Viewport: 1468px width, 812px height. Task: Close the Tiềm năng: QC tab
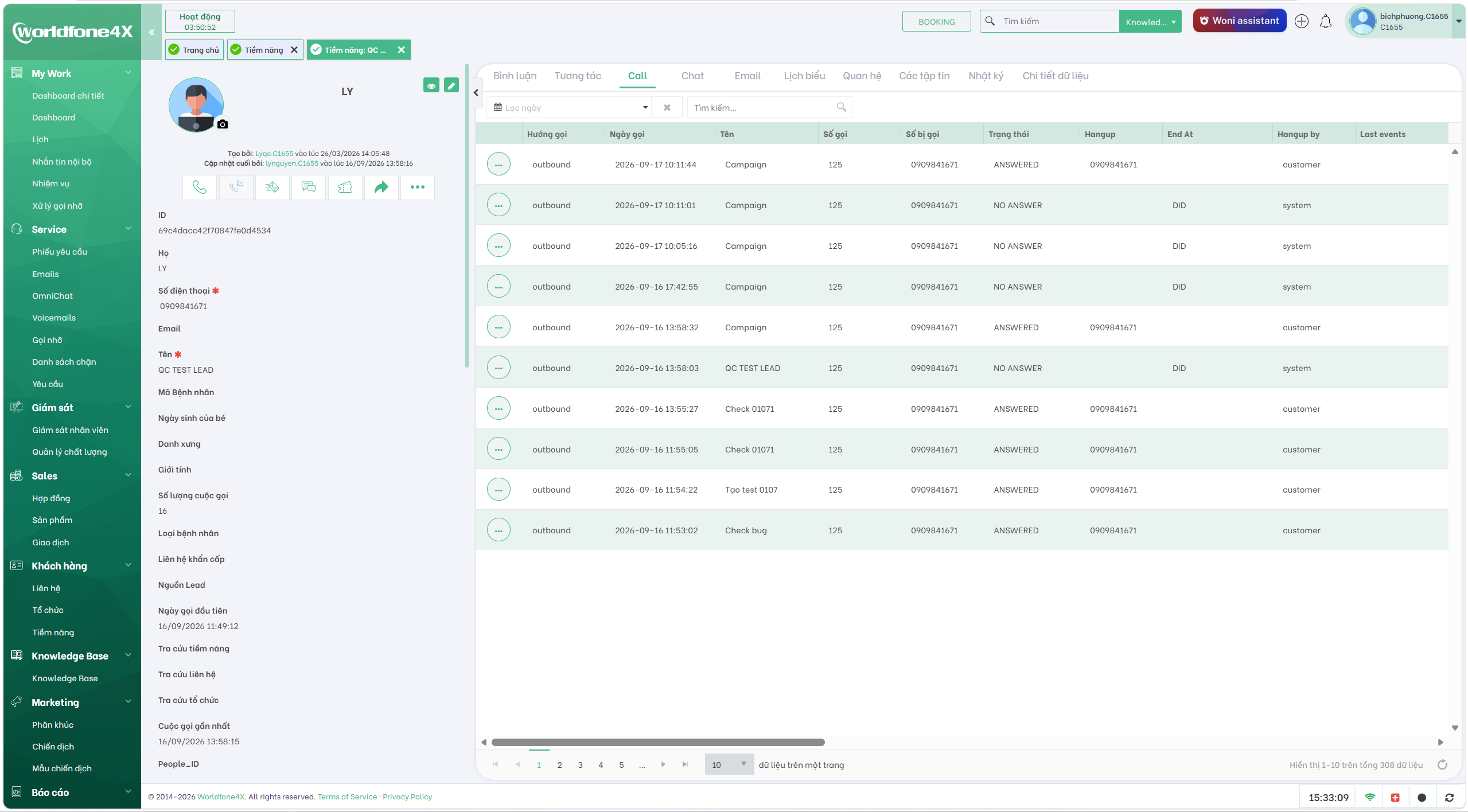pyautogui.click(x=402, y=50)
